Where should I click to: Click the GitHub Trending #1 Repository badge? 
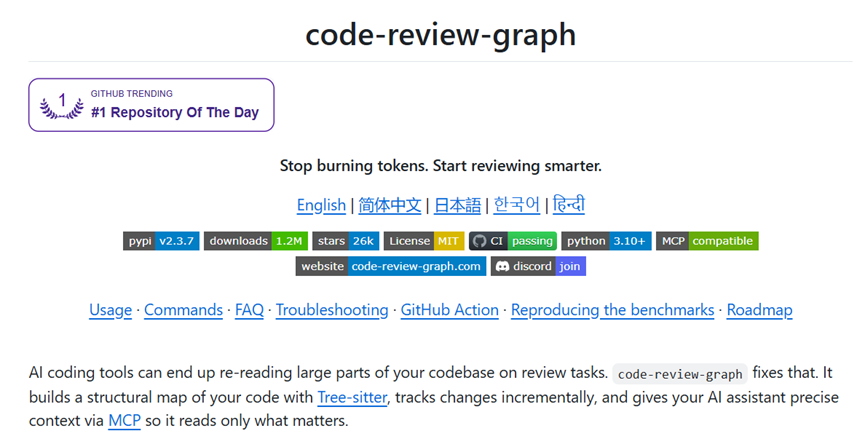[x=151, y=105]
